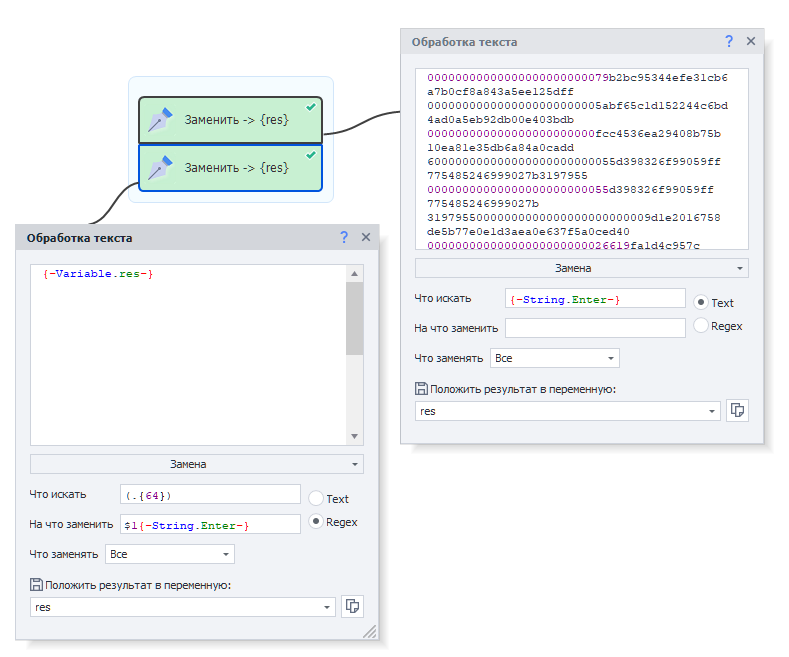Click save icon beside left Положить результат label

pos(36,585)
